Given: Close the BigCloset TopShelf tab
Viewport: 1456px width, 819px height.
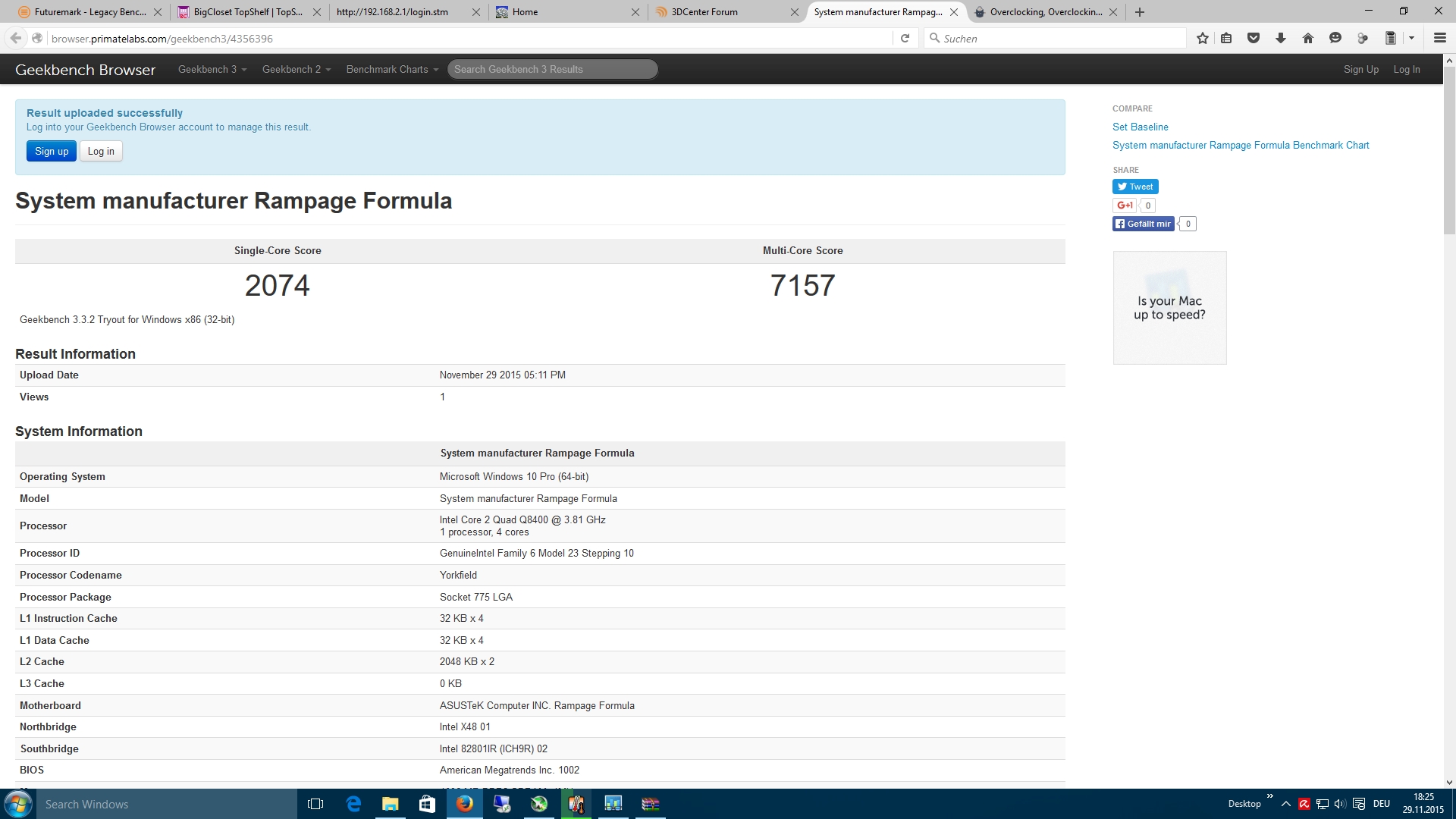Looking at the screenshot, I should click(x=316, y=12).
